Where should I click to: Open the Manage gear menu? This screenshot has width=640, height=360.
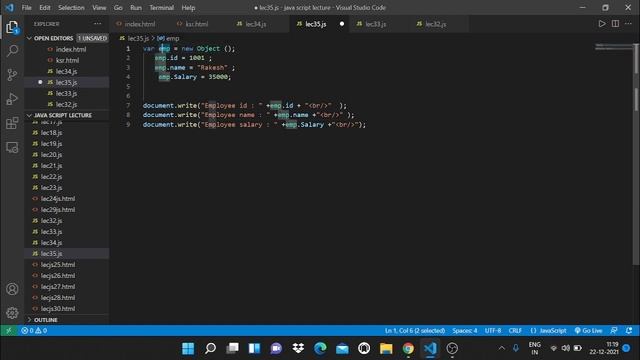12,313
